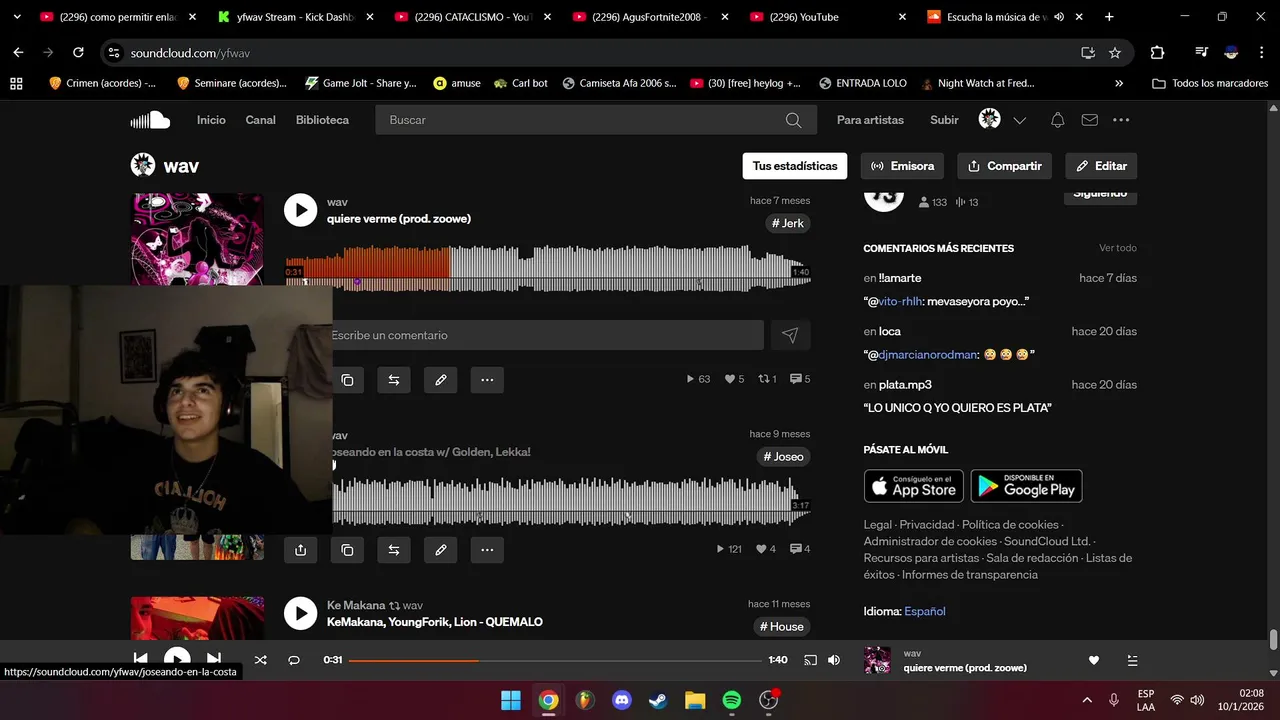Viewport: 1280px width, 720px height.
Task: Toggle shuffle in the player bar
Action: point(260,660)
